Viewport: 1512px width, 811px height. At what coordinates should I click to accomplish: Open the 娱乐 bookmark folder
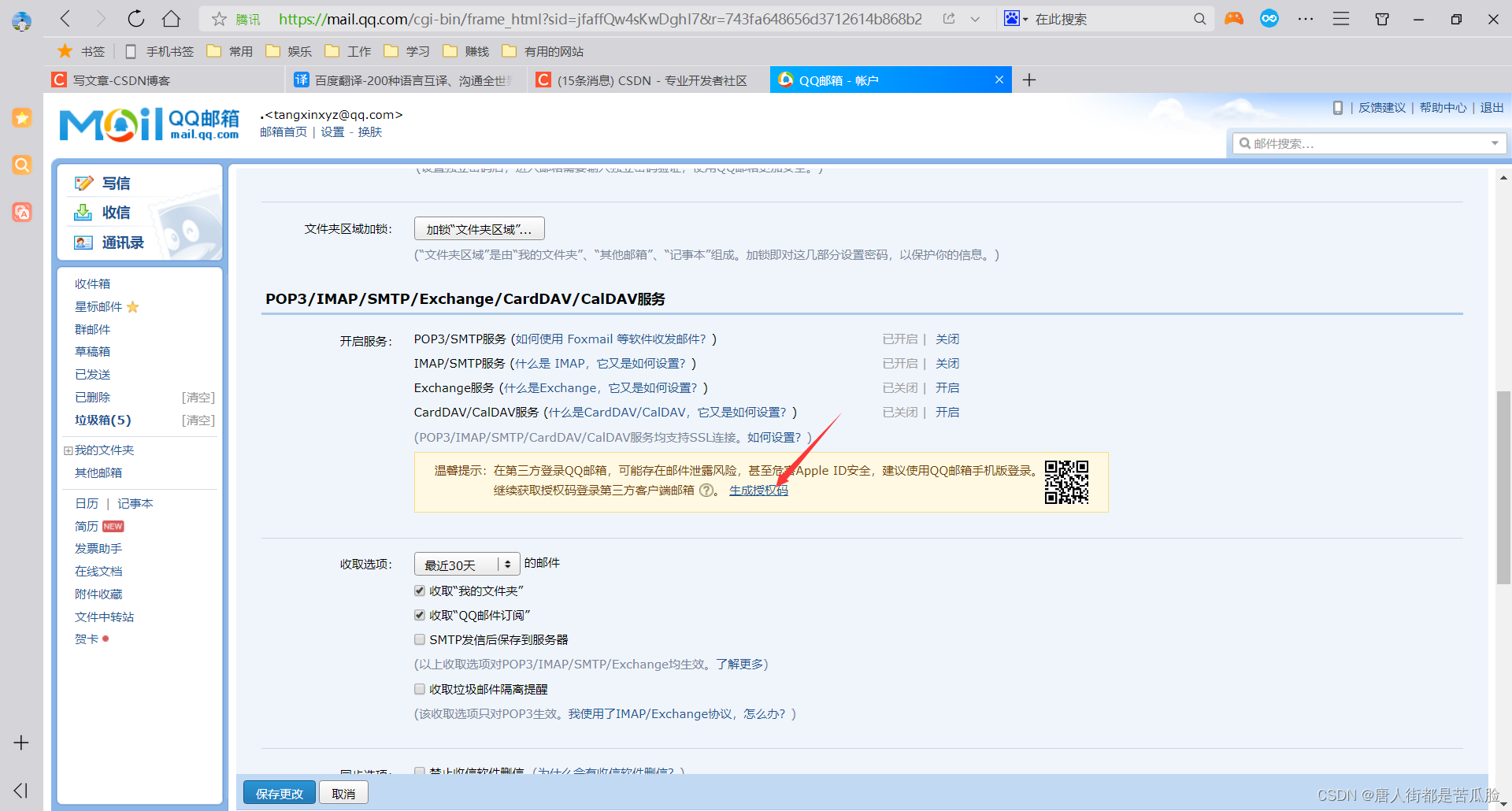(x=290, y=51)
